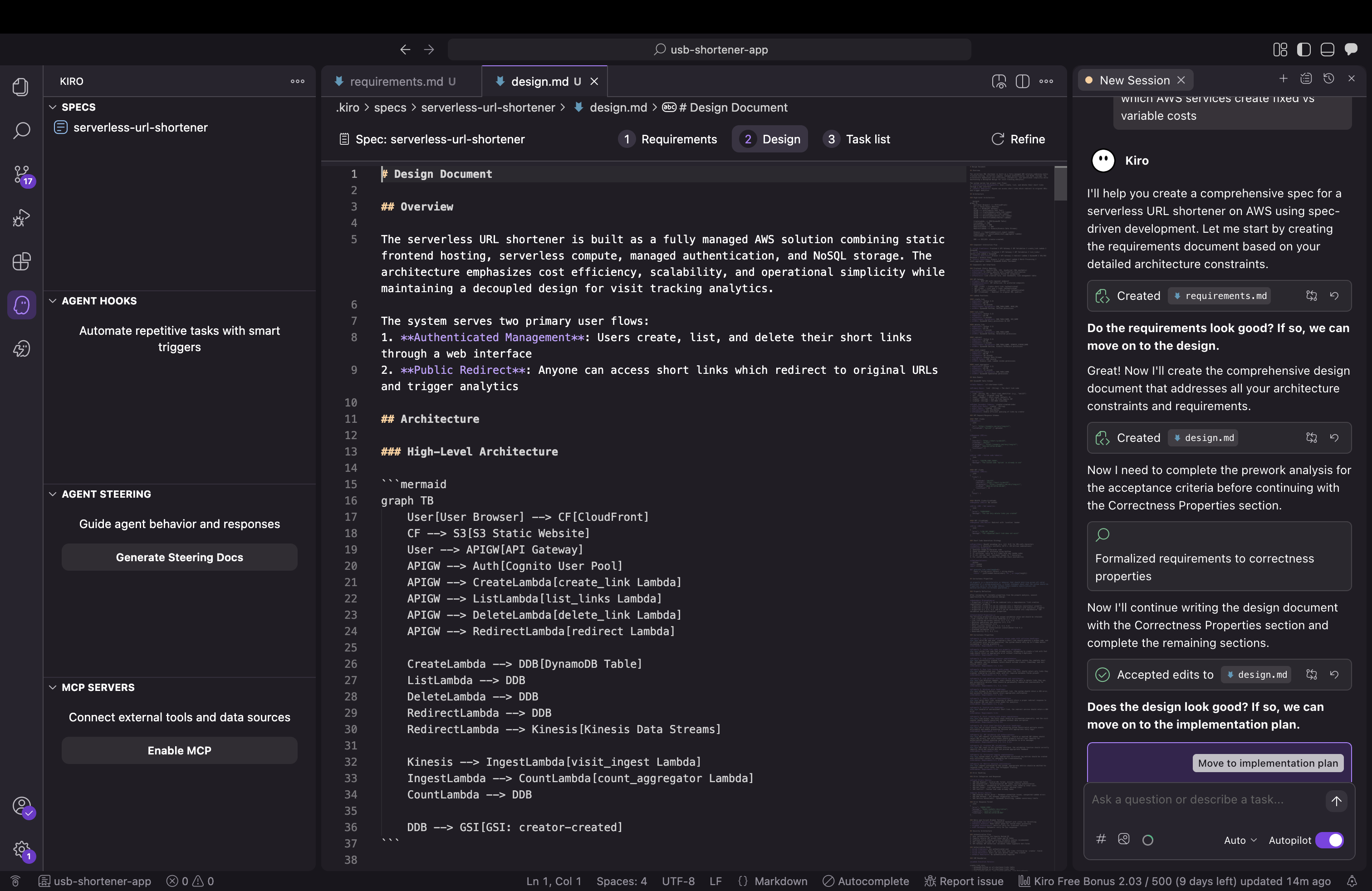1372x891 pixels.
Task: Open Run and Debug icon
Action: [x=21, y=218]
